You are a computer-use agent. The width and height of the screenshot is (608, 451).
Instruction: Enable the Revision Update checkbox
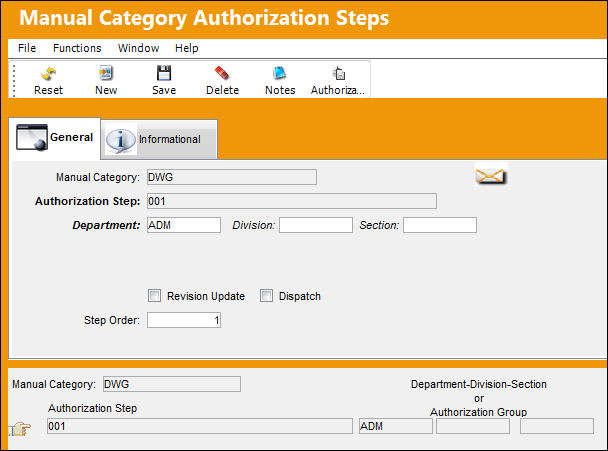click(154, 296)
